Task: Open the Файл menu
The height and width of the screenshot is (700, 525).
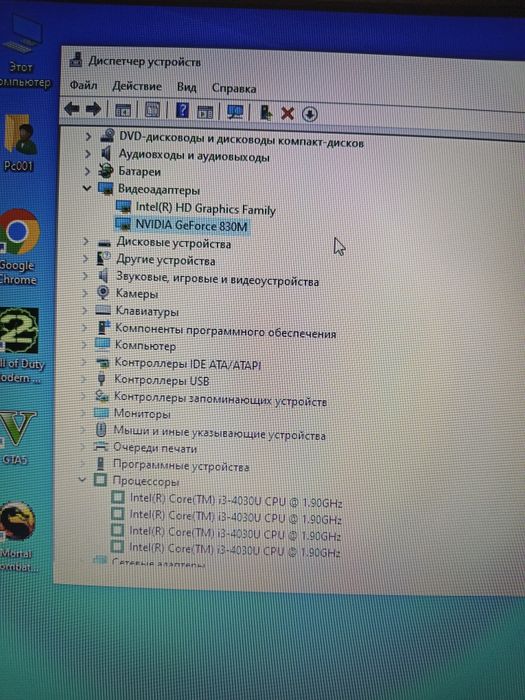Action: (83, 85)
